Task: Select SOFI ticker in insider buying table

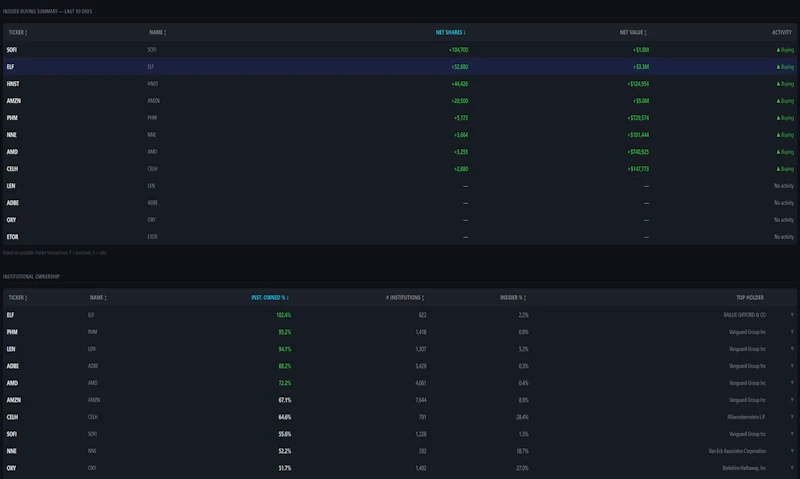Action: coord(12,49)
